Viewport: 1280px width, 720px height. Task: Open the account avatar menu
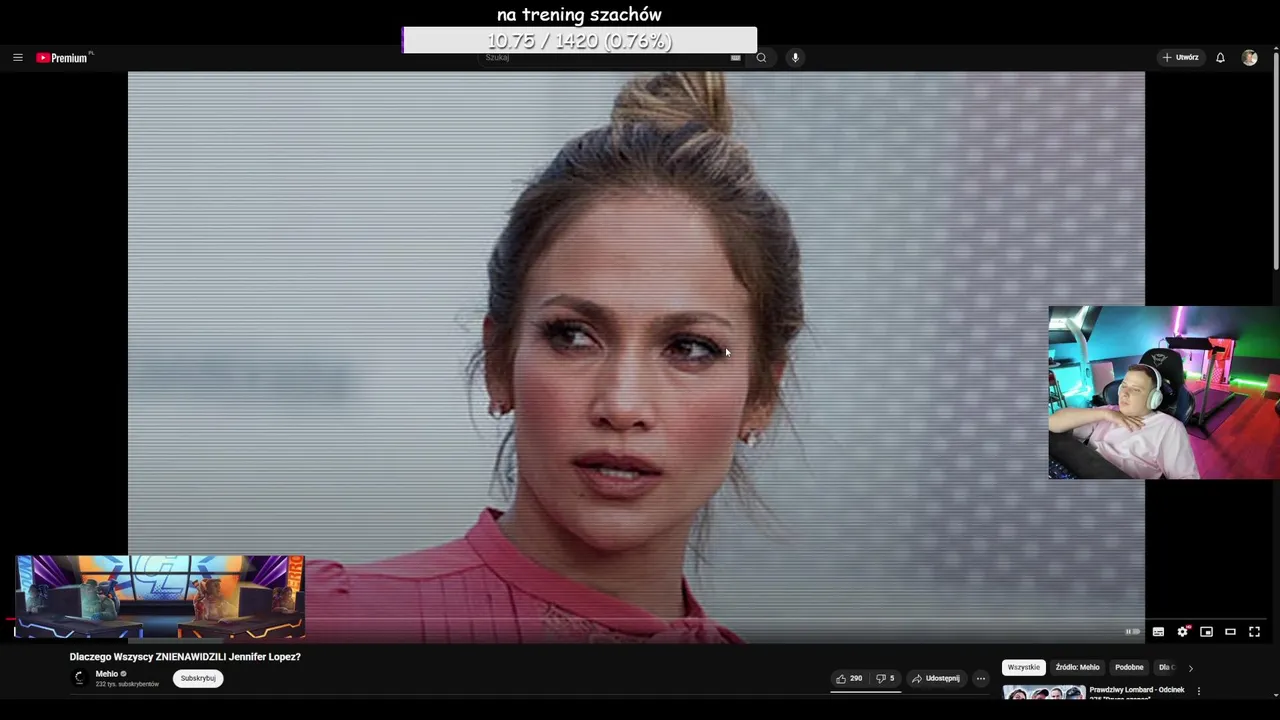[x=1249, y=58]
